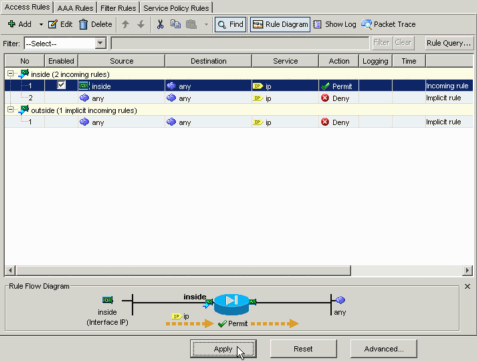Click the Delete trash button
477x361 pixels.
coord(95,24)
